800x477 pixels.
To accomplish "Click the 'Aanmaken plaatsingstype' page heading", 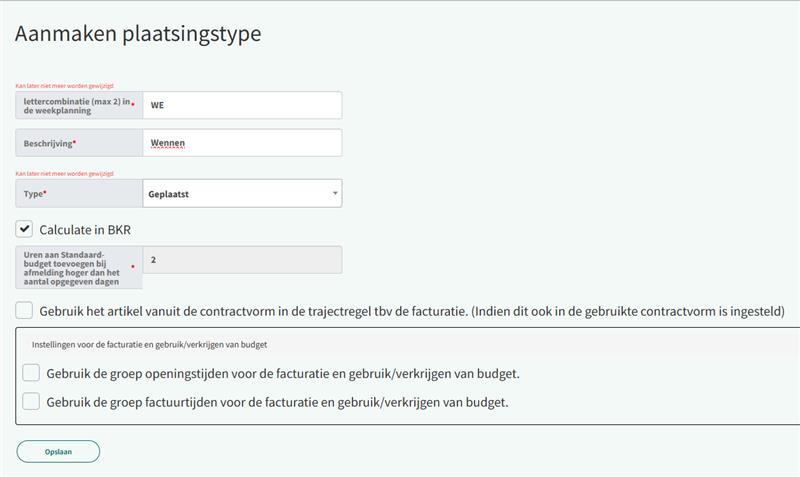I will point(138,34).
